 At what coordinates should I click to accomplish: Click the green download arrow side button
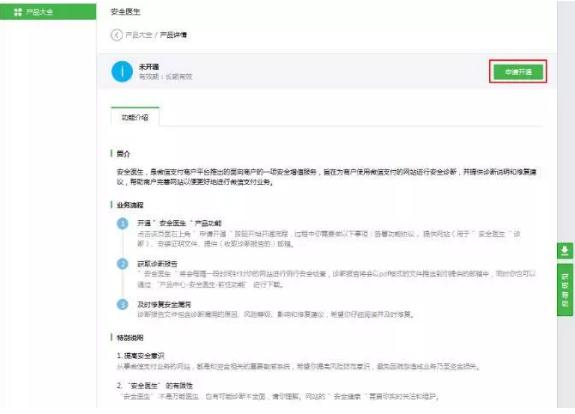pyautogui.click(x=565, y=251)
